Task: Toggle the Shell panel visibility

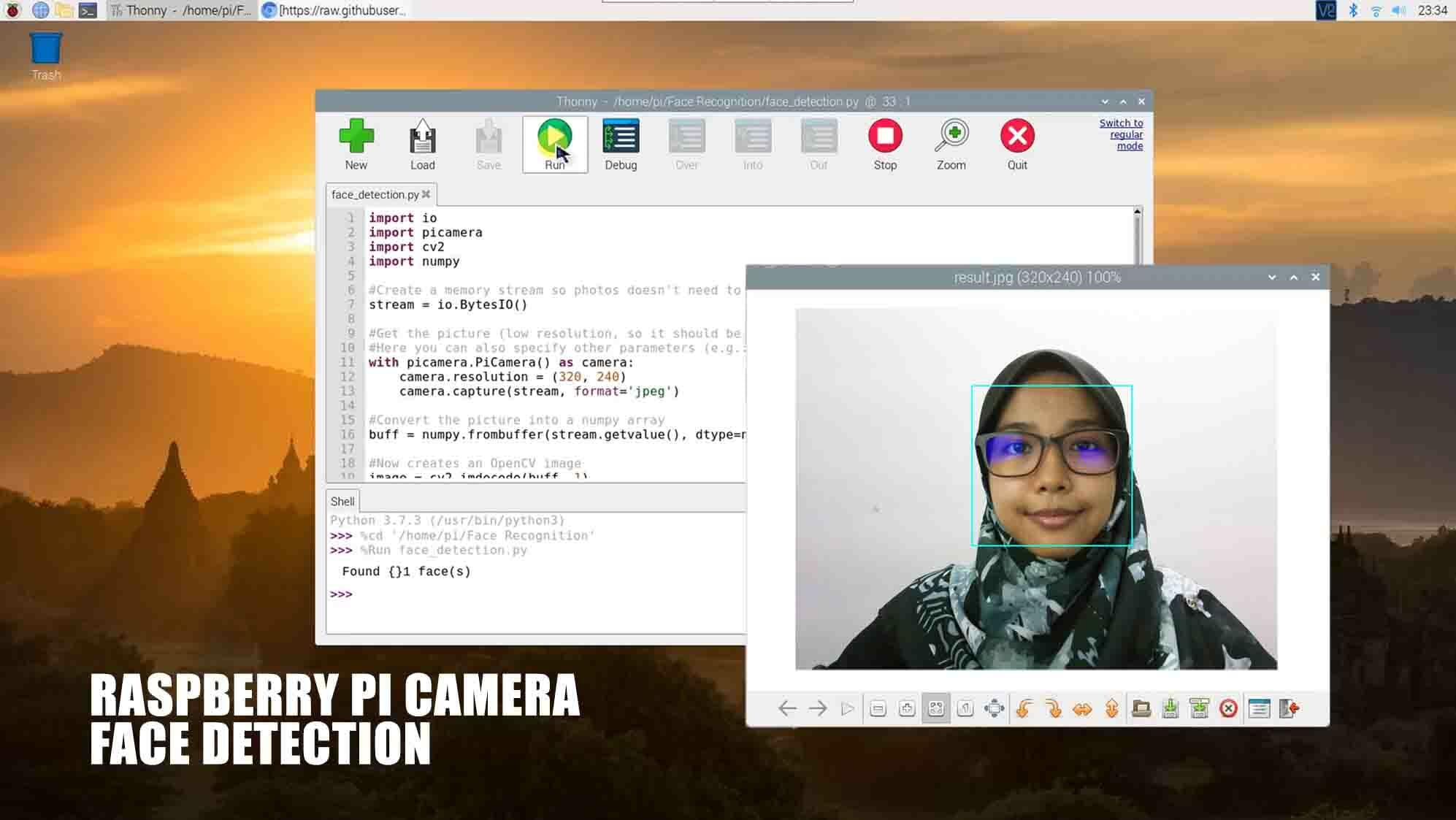Action: click(343, 501)
